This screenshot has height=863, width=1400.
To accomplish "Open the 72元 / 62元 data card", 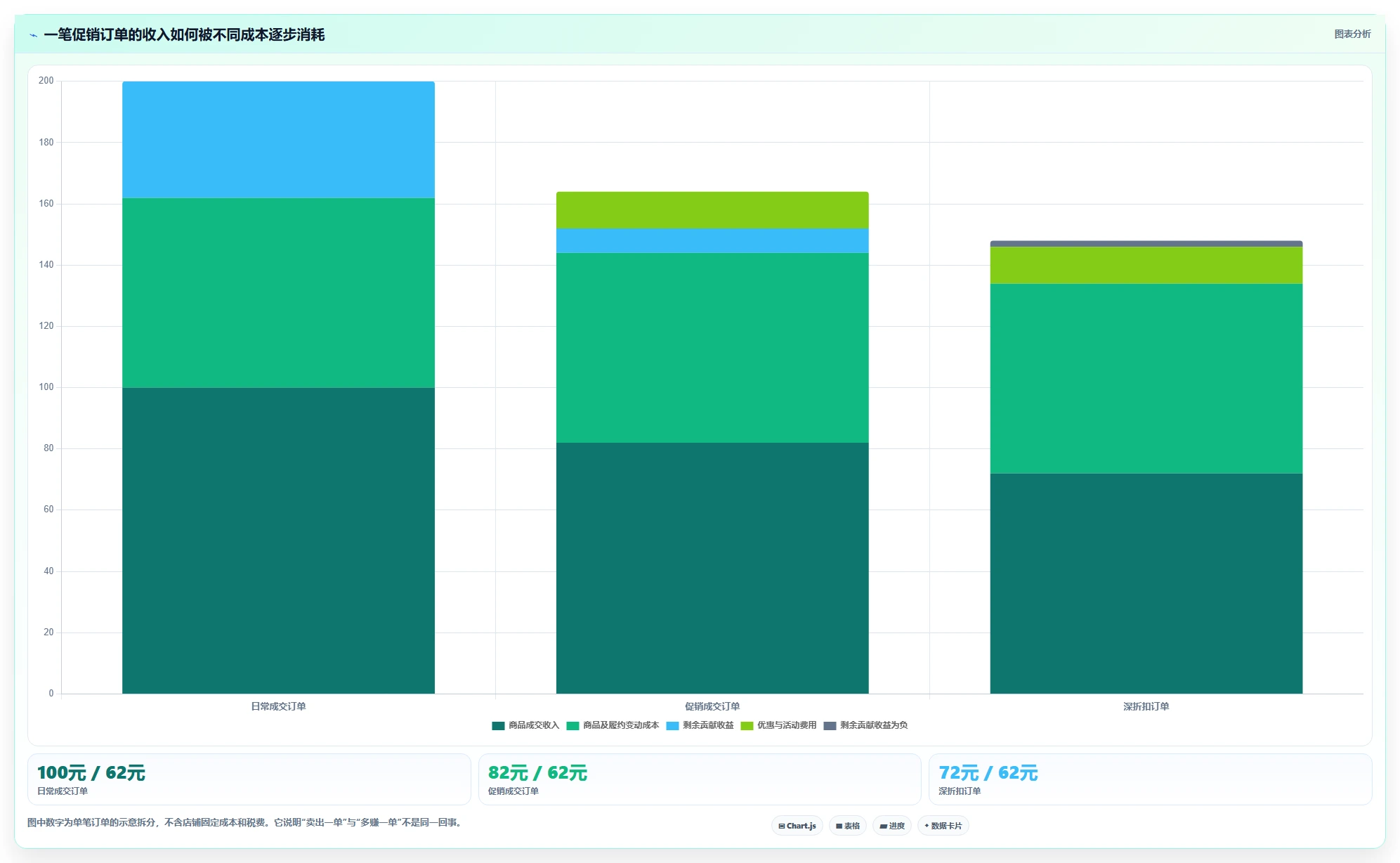I will pos(1151,779).
